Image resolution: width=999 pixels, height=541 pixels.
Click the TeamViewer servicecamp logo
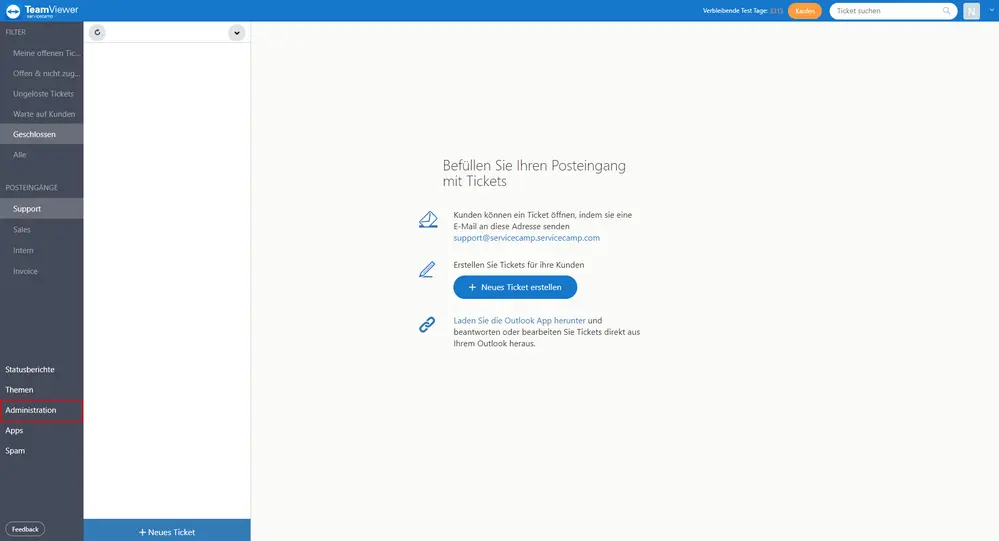click(x=42, y=11)
